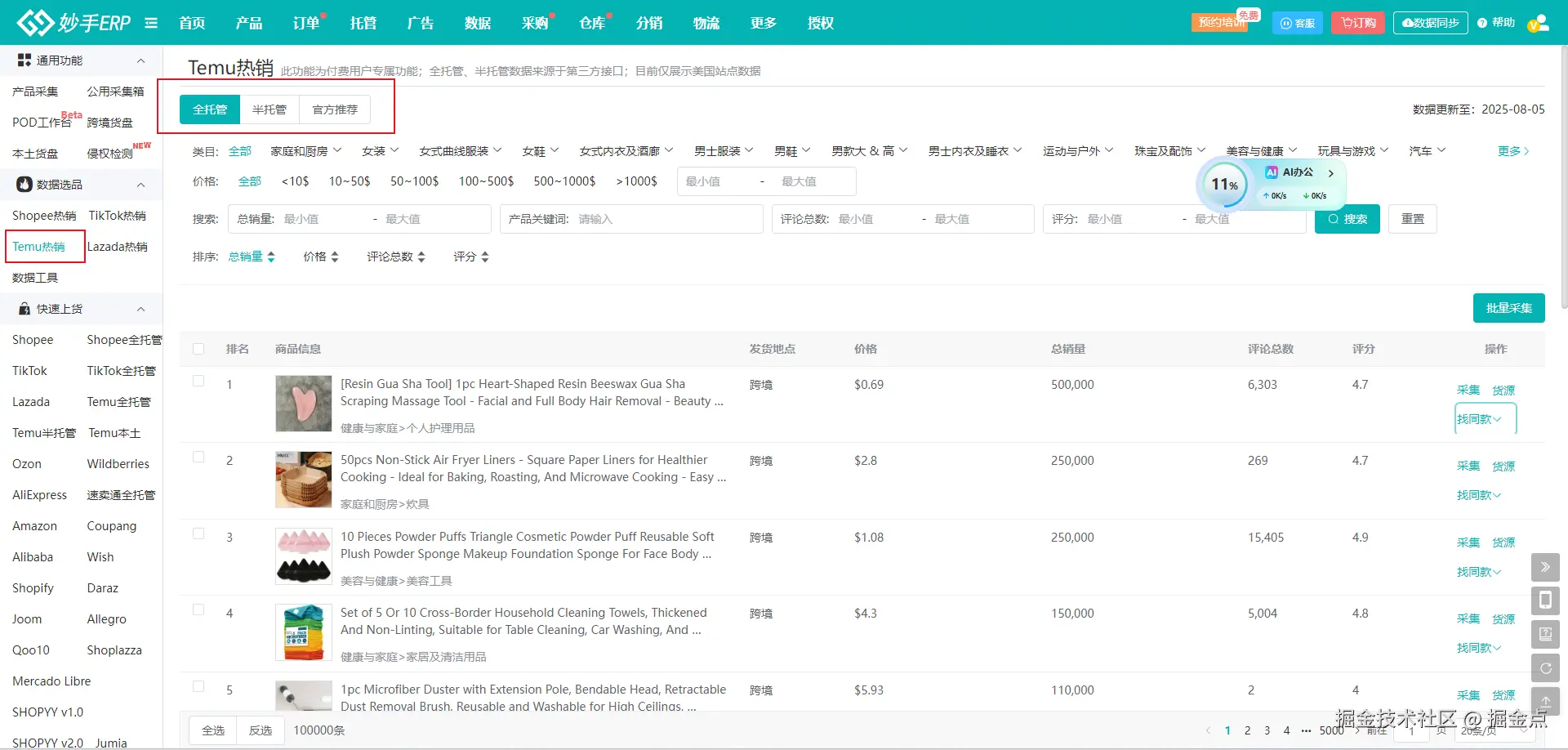Open the help manual floating icon
1568x750 pixels.
[x=1545, y=634]
